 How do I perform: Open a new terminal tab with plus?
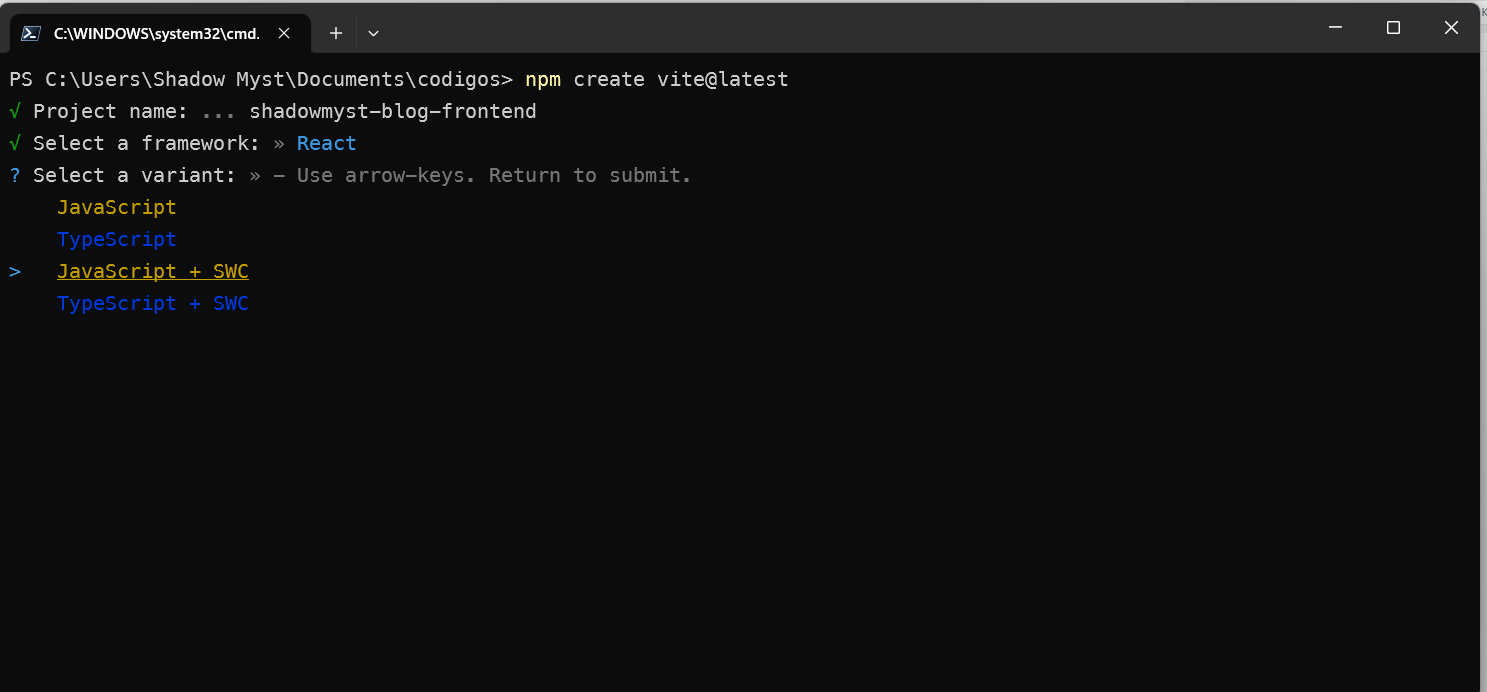pyautogui.click(x=336, y=33)
